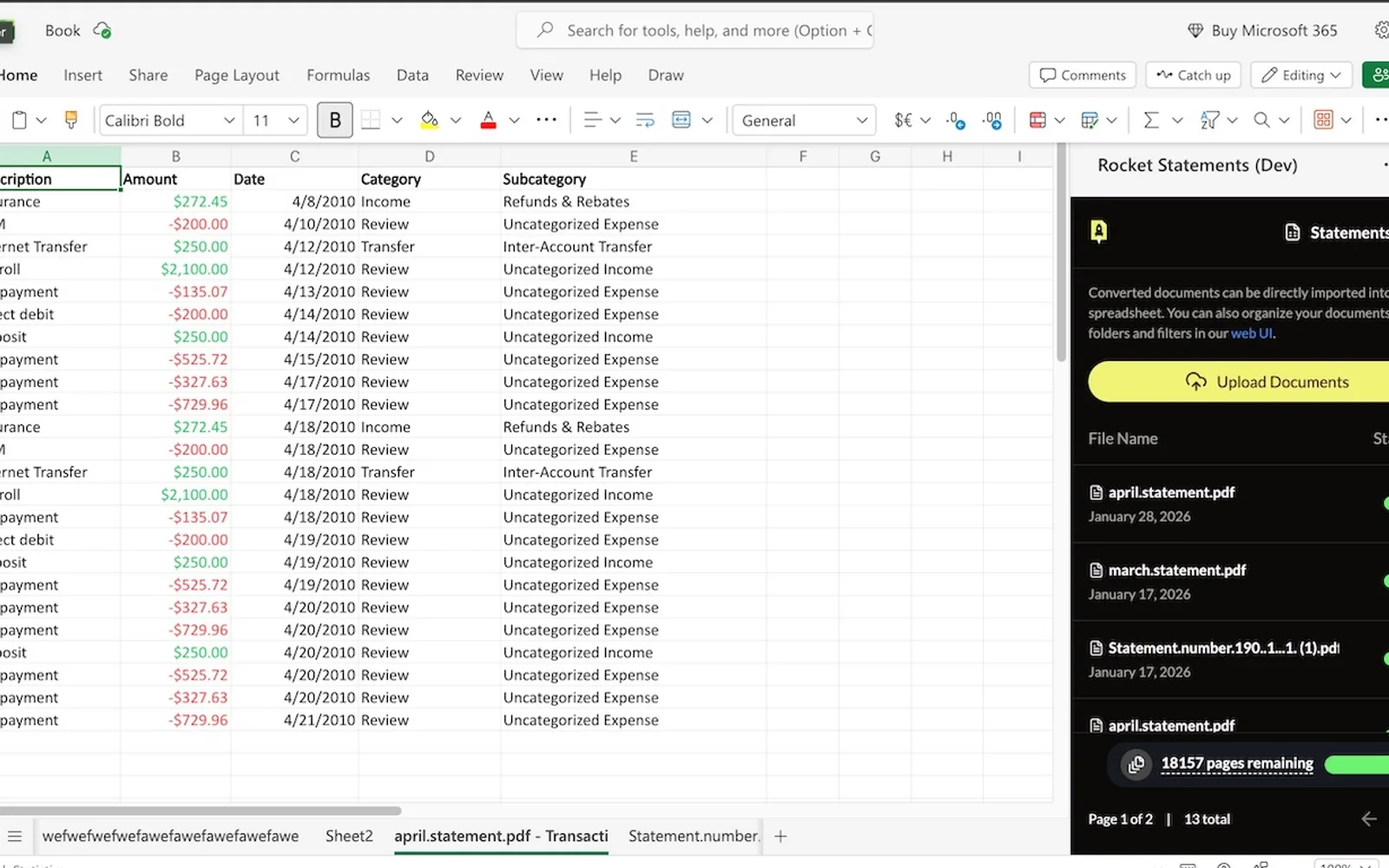The image size is (1389, 868).
Task: Click the 18157 pages remaining text
Action: tap(1237, 764)
